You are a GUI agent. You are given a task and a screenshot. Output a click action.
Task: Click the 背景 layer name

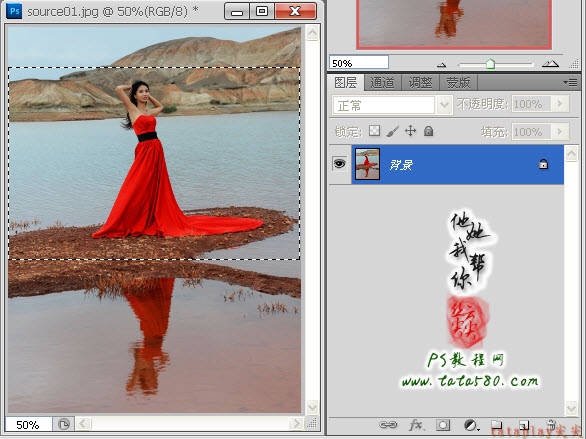(401, 165)
